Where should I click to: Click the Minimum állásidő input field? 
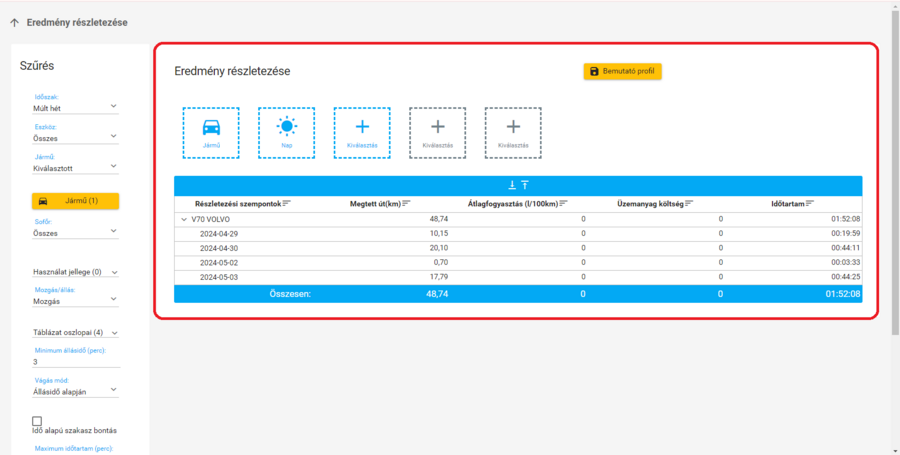(x=75, y=362)
